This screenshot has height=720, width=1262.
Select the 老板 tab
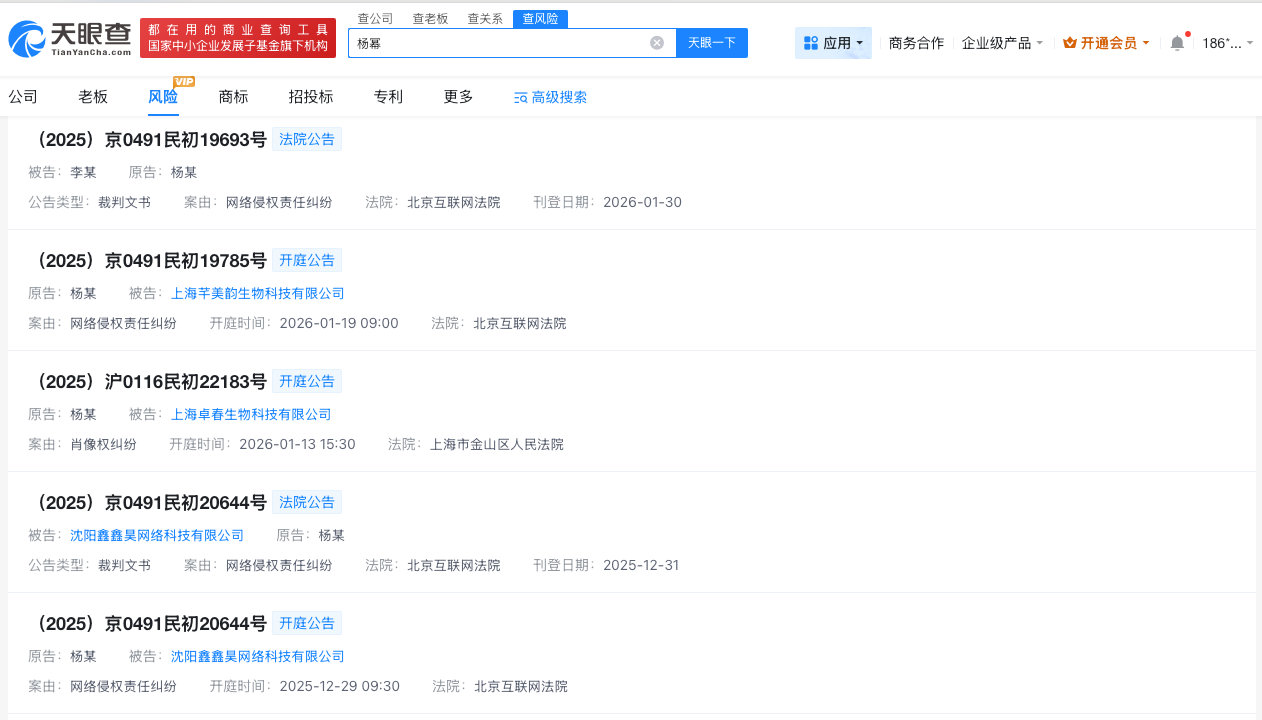coord(92,97)
